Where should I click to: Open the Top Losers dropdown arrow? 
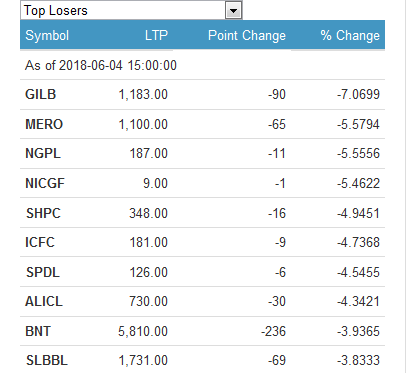233,11
